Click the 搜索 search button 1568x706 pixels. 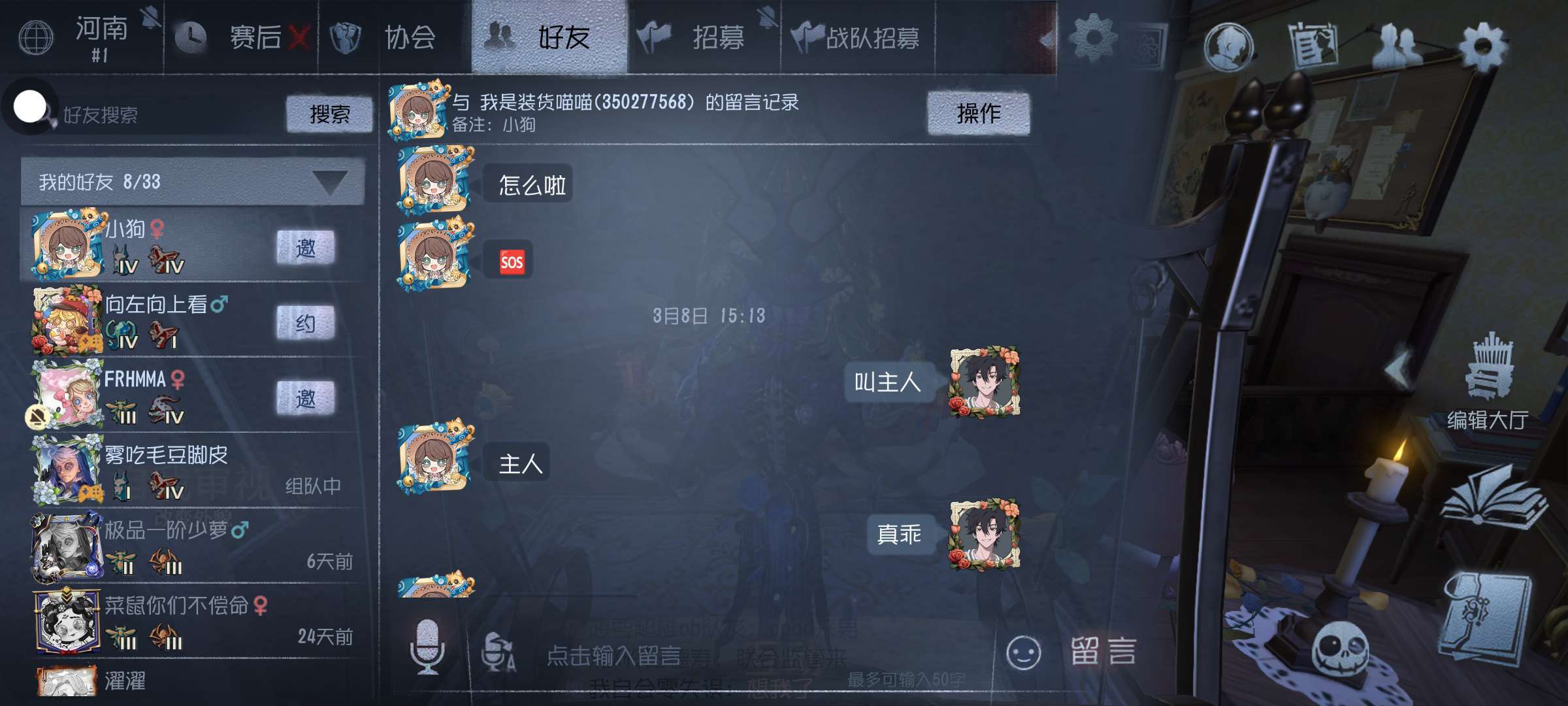coord(329,114)
